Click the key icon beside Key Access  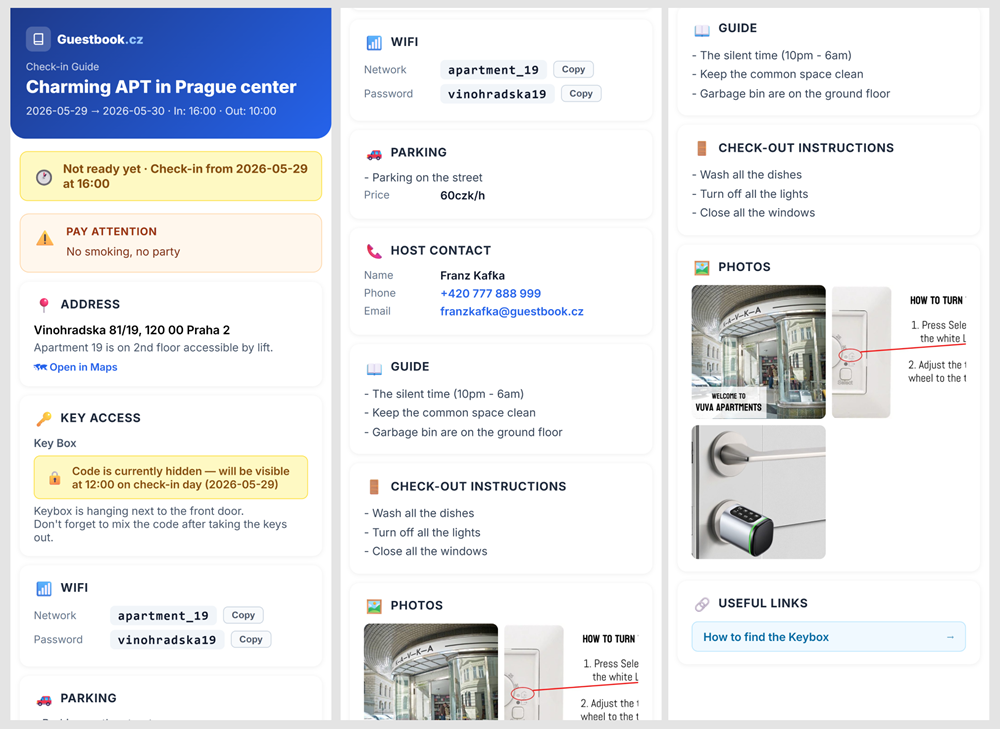[x=44, y=418]
